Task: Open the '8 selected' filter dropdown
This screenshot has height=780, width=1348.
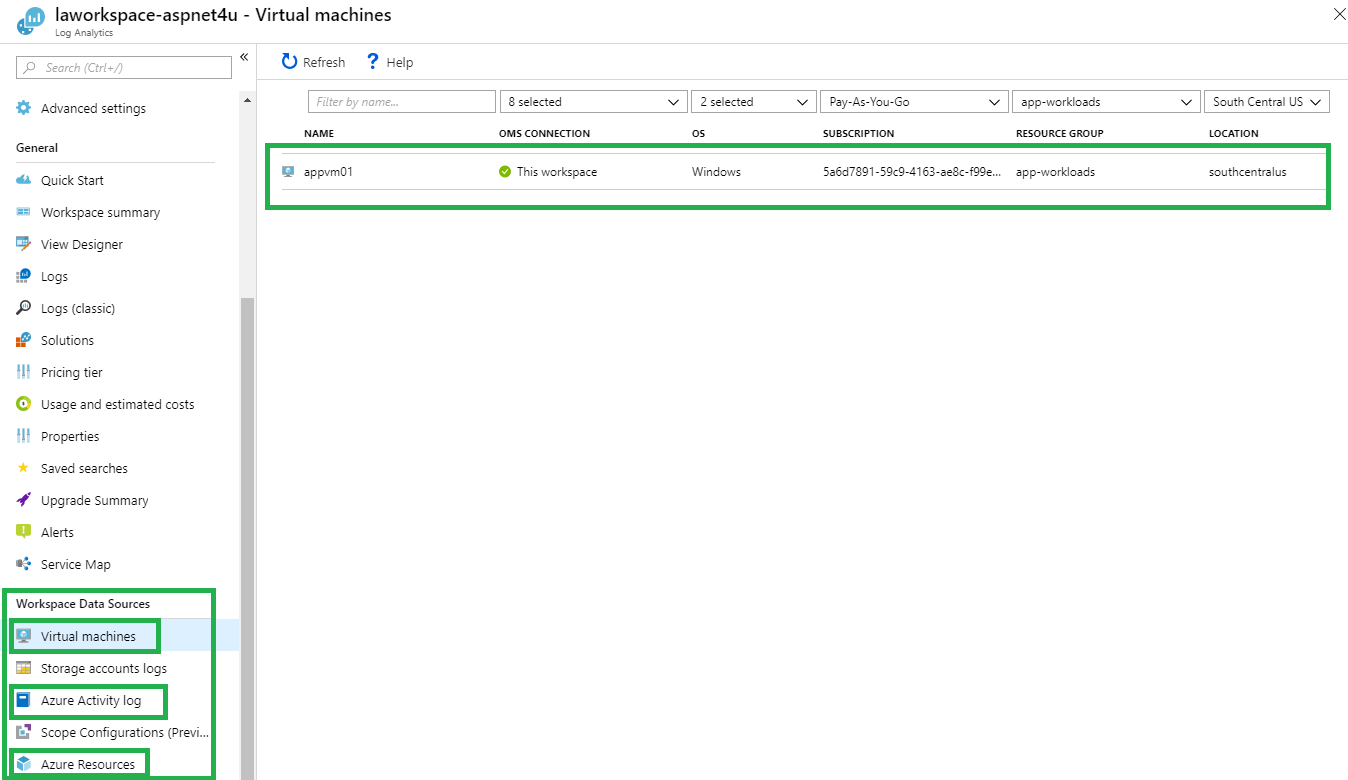Action: [x=593, y=102]
